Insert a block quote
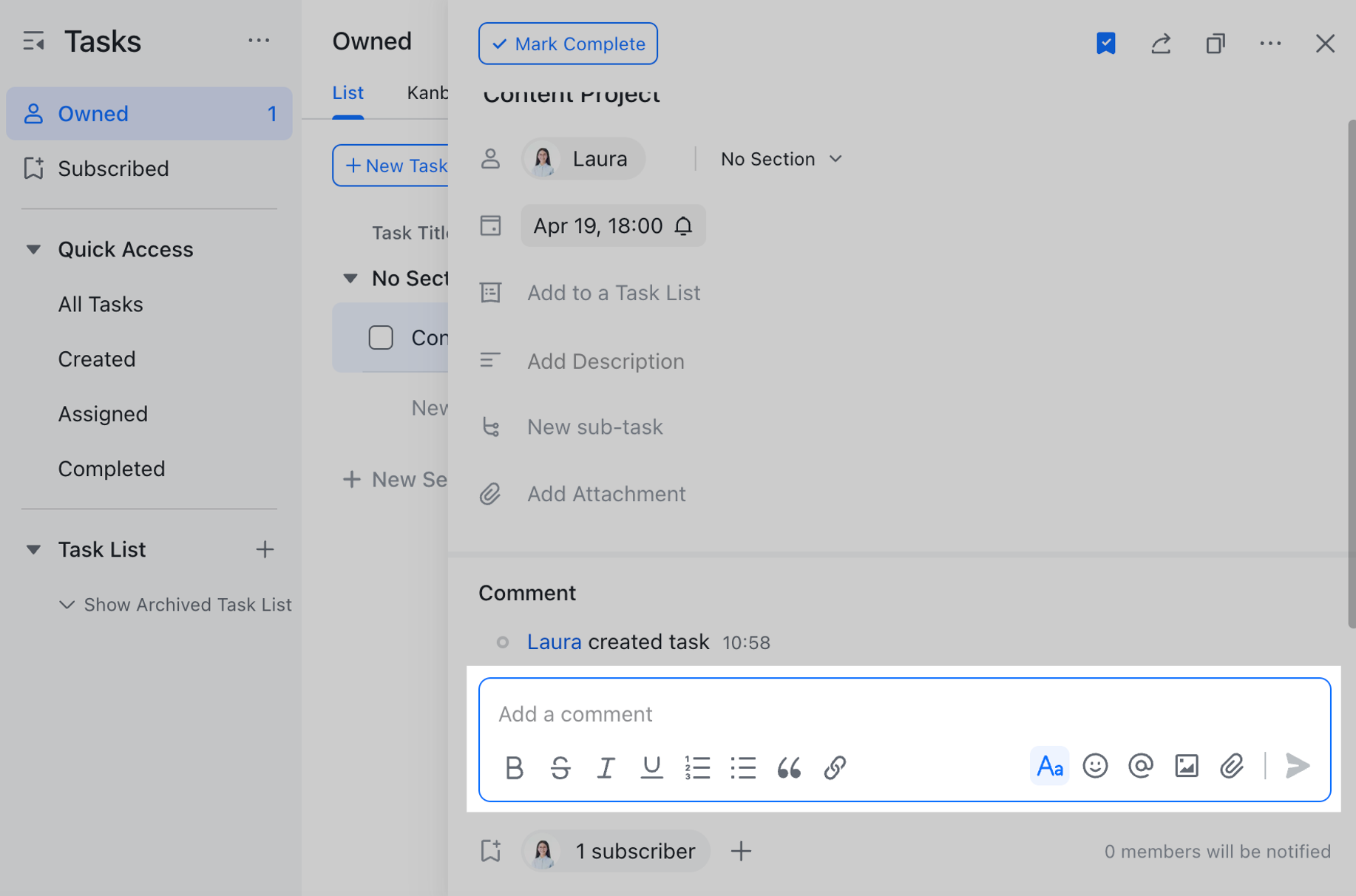The height and width of the screenshot is (896, 1356). [789, 767]
